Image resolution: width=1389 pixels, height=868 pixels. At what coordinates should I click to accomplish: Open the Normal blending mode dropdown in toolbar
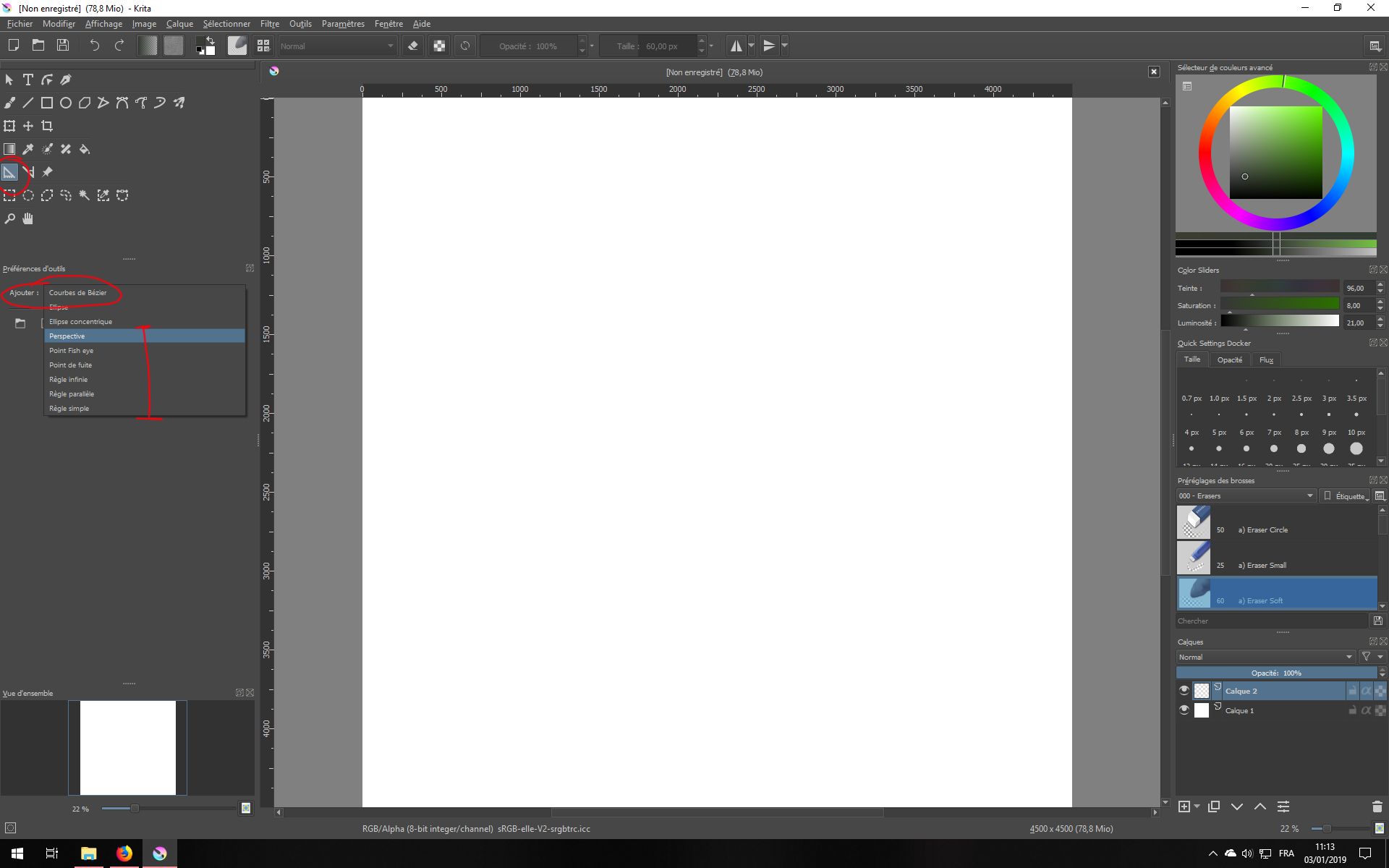point(337,46)
